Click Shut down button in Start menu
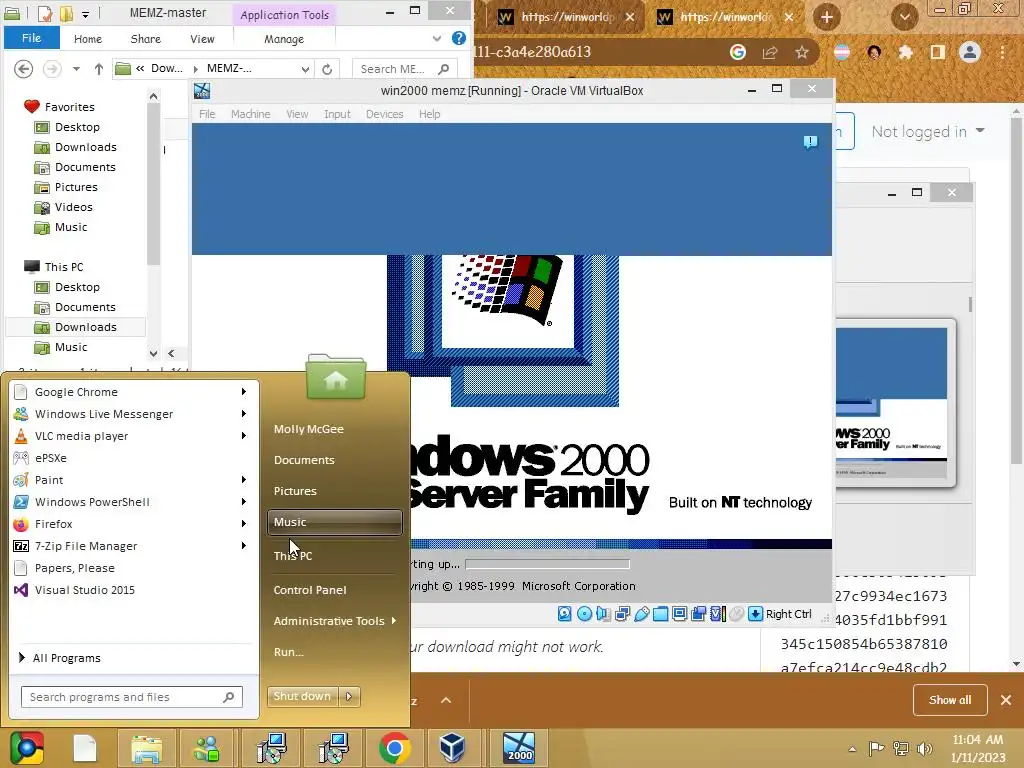Image resolution: width=1024 pixels, height=768 pixels. 303,696
